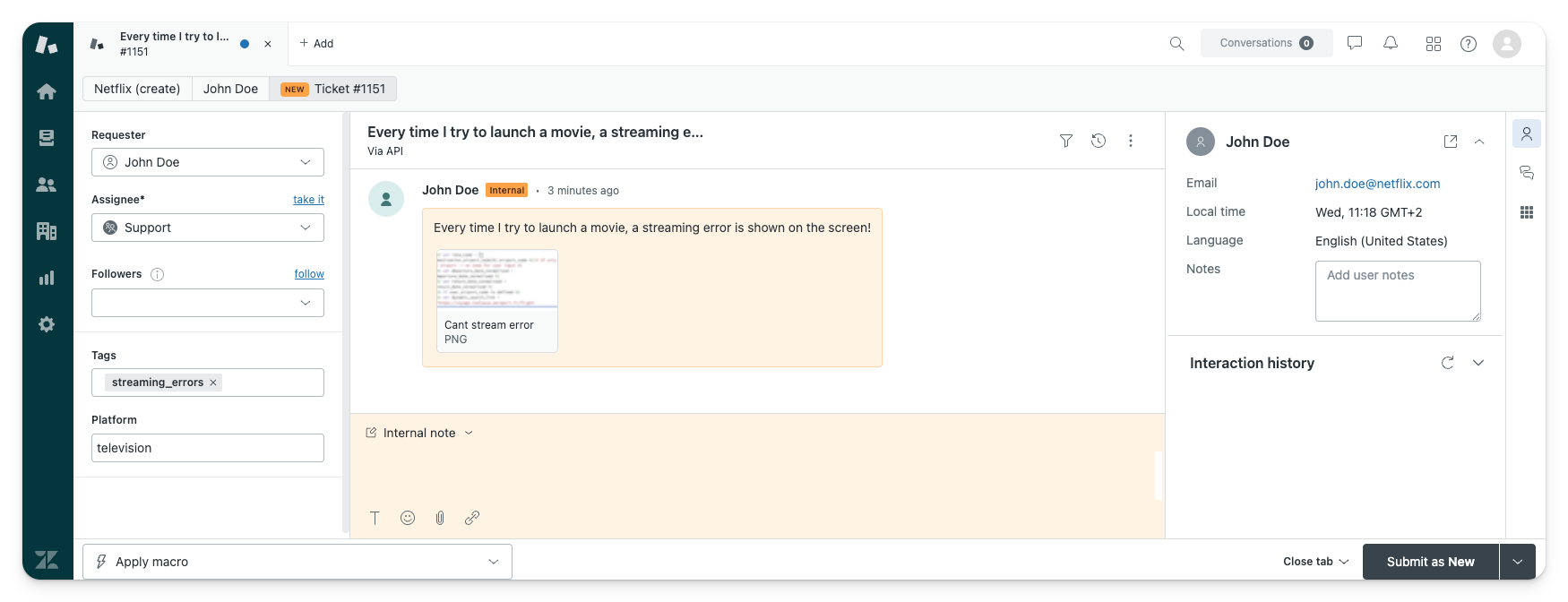Screen dimensions: 1568x602
Task: Click the Platform field containing television
Action: coord(208,448)
